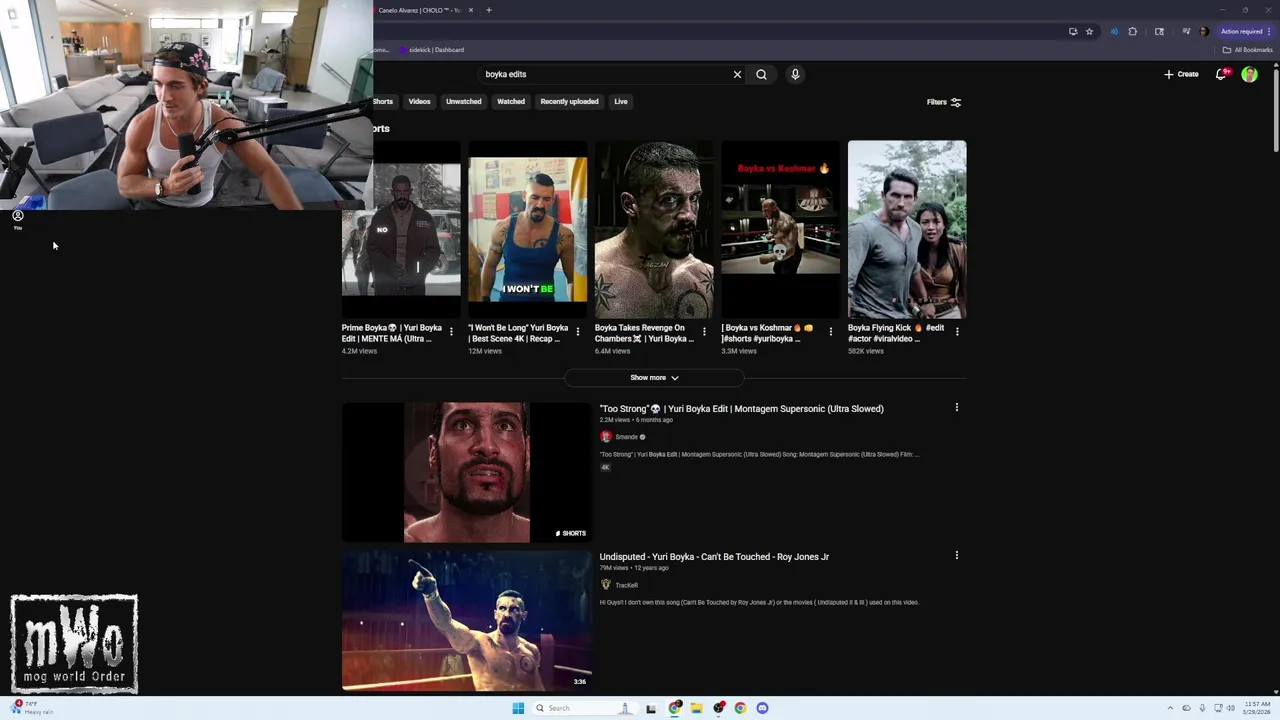This screenshot has height=720, width=1280.
Task: Open the TrackeR channel avatar
Action: [x=605, y=585]
